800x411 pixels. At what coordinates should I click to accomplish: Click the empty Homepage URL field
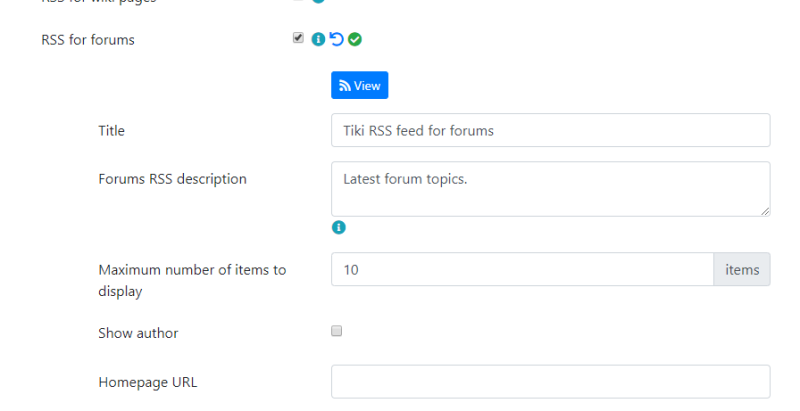point(551,381)
